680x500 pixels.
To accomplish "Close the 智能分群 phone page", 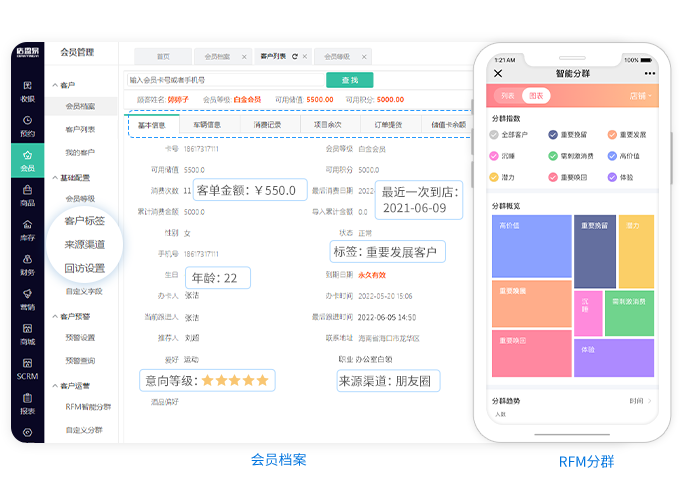I will [498, 73].
